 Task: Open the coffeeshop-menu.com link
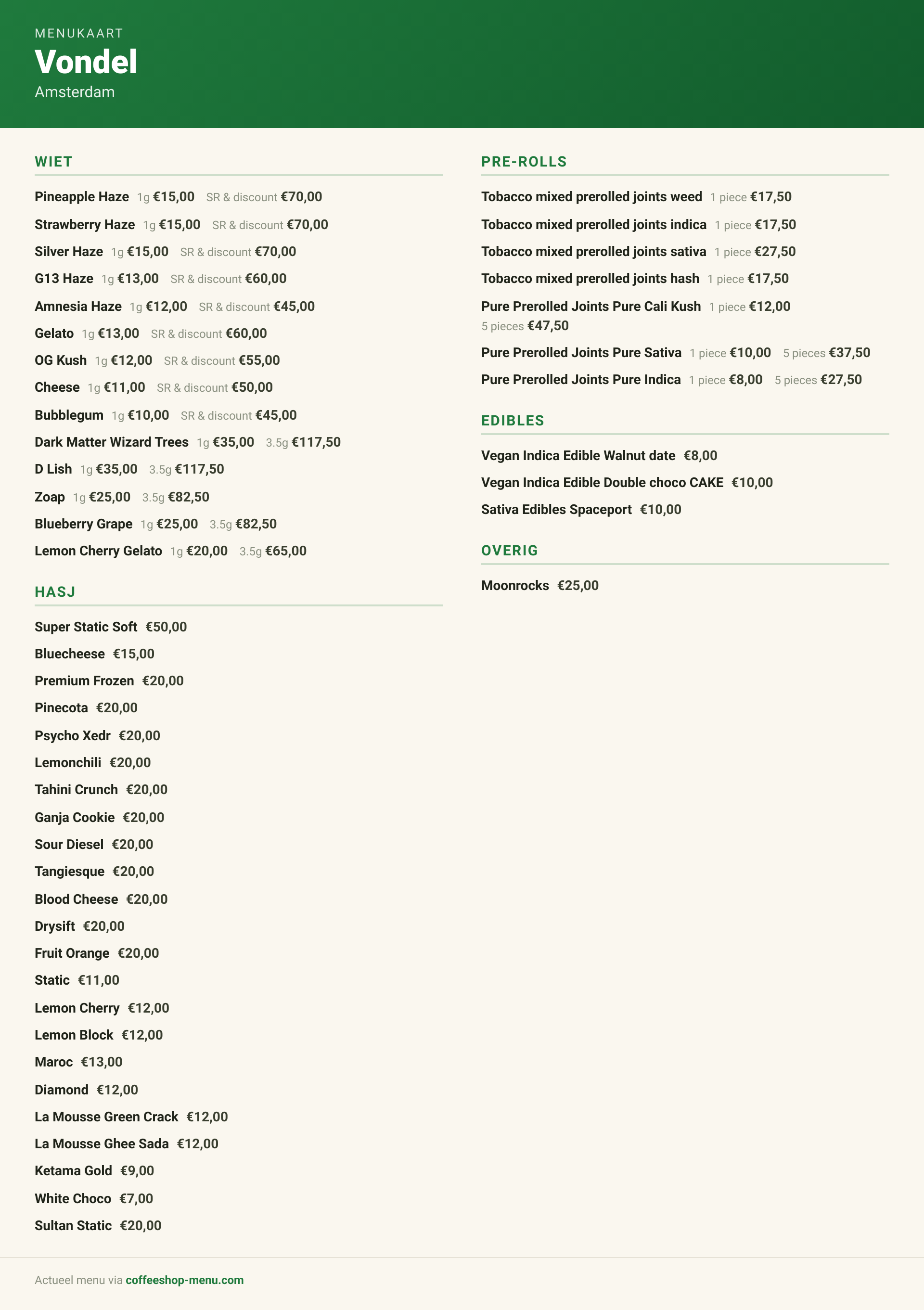coord(184,1280)
